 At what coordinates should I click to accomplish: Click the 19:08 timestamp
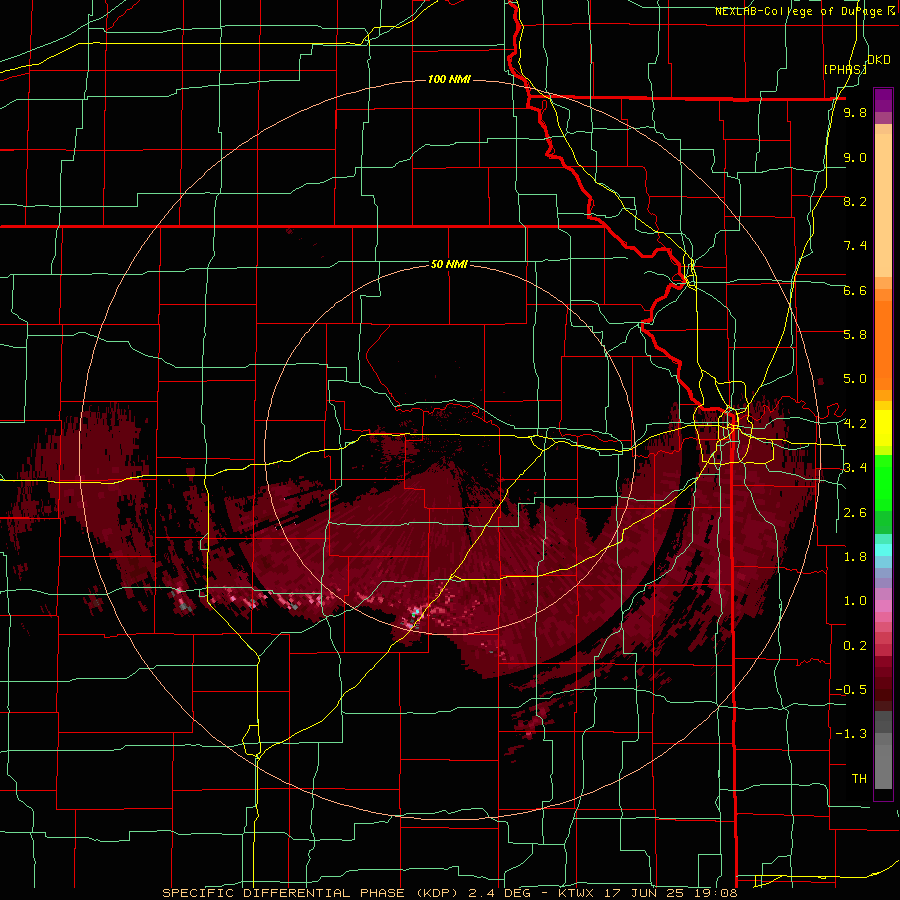(x=717, y=893)
